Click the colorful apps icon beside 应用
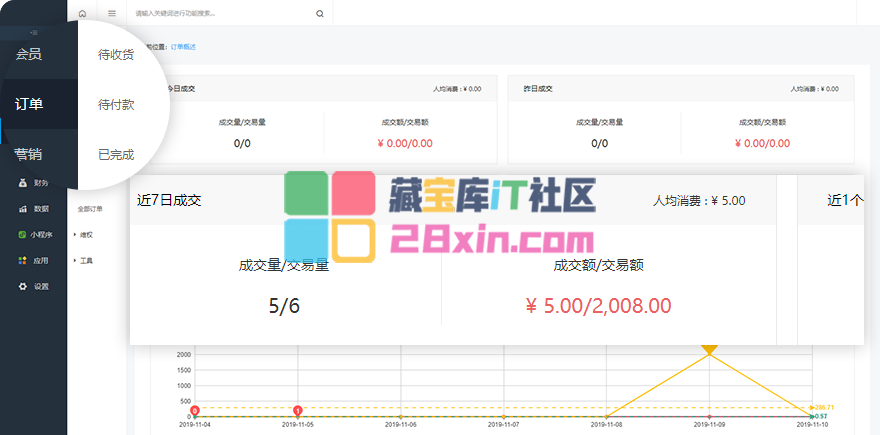The height and width of the screenshot is (435, 880). pos(22,260)
